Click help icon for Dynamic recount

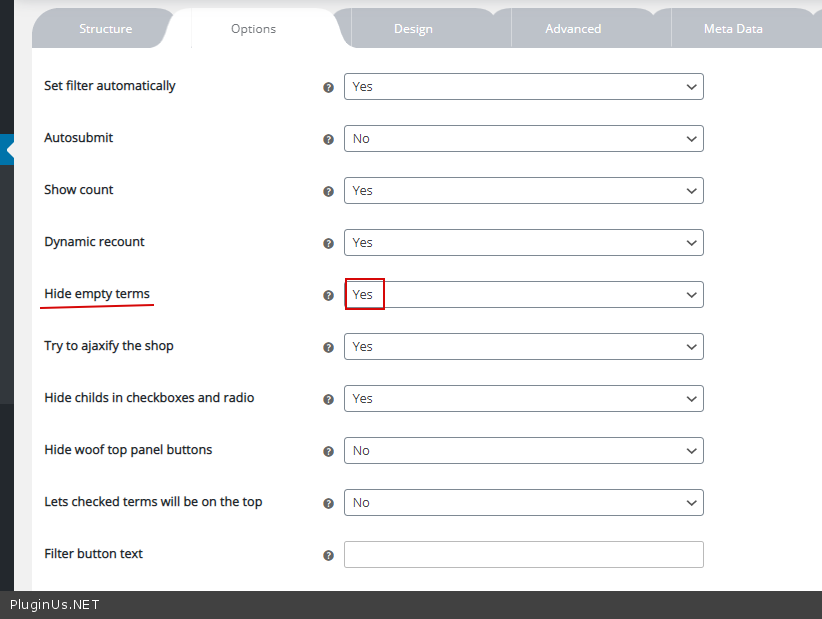click(328, 243)
